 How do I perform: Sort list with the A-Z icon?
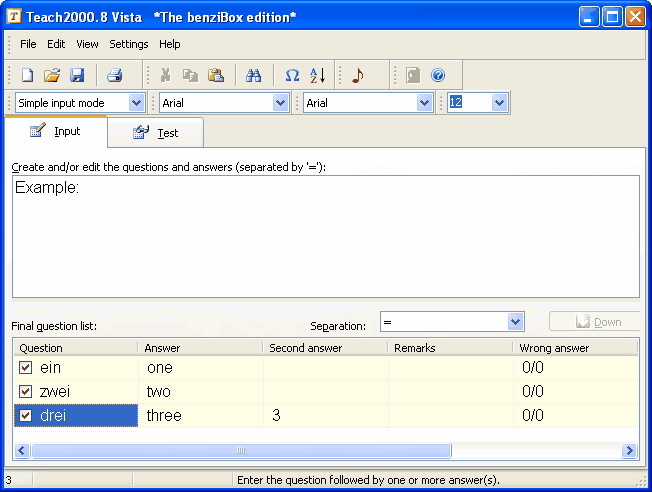click(x=317, y=75)
